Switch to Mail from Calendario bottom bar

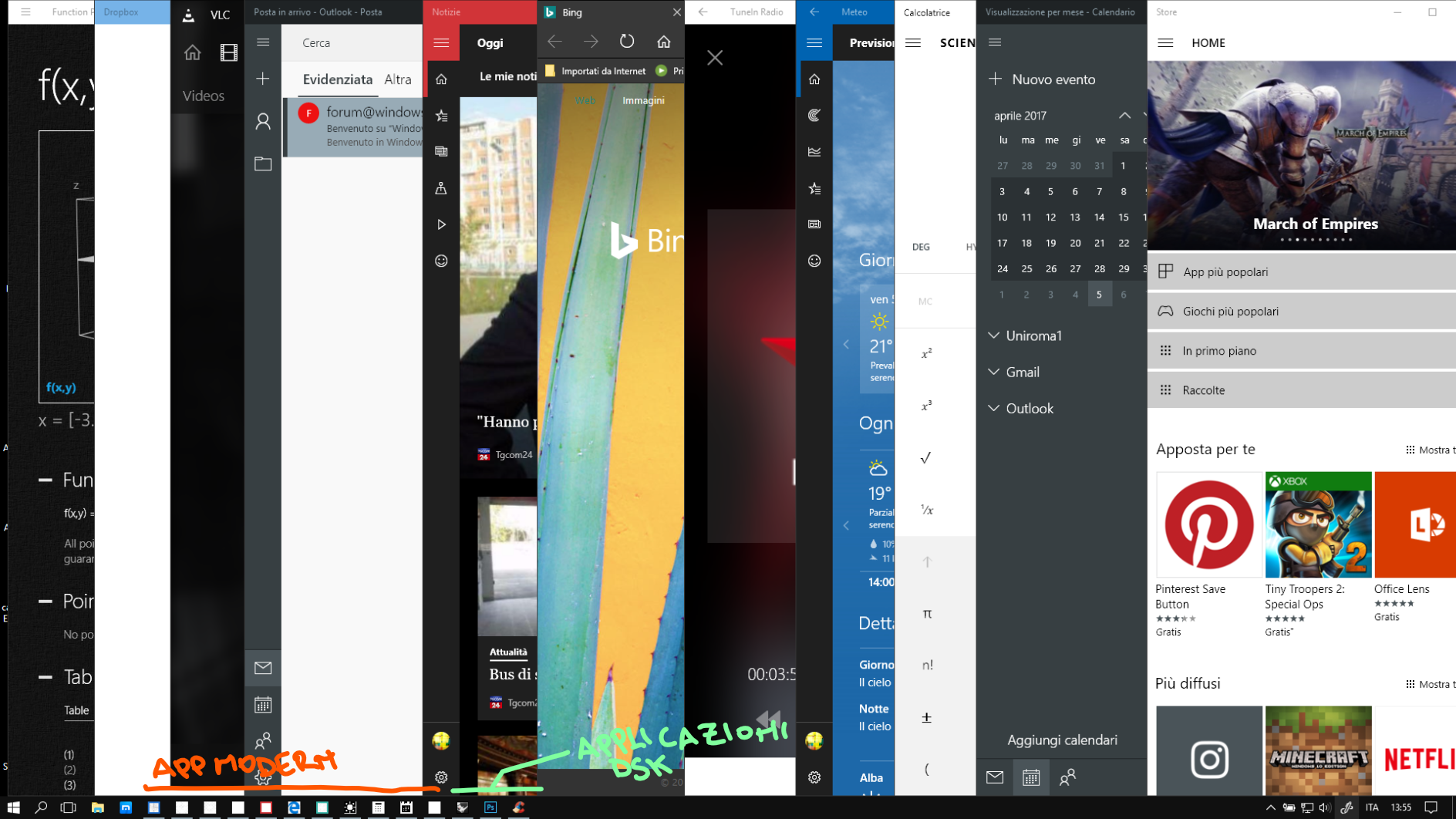click(x=995, y=777)
